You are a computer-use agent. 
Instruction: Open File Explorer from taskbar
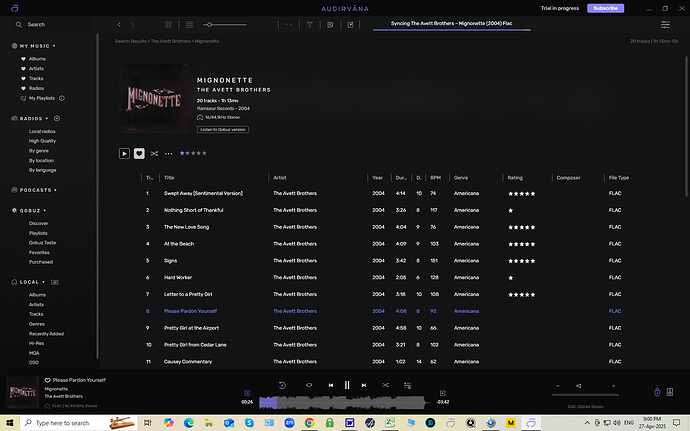click(209, 423)
